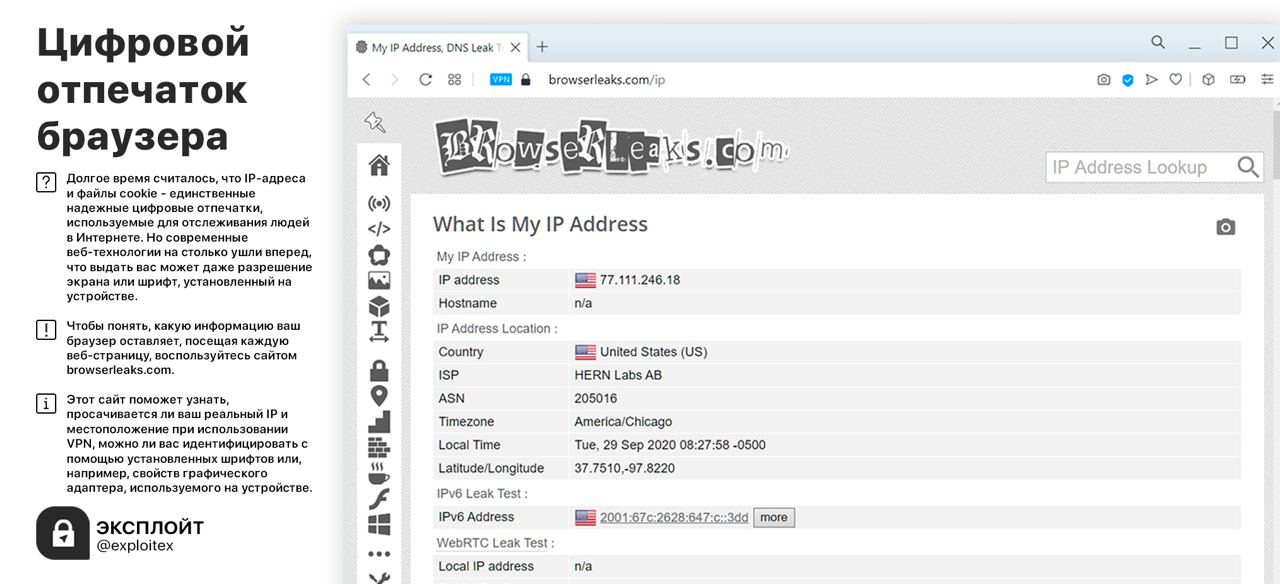Screen dimensions: 1280x584
Task: Click the 'Local IP address' row label
Action: pos(486,566)
